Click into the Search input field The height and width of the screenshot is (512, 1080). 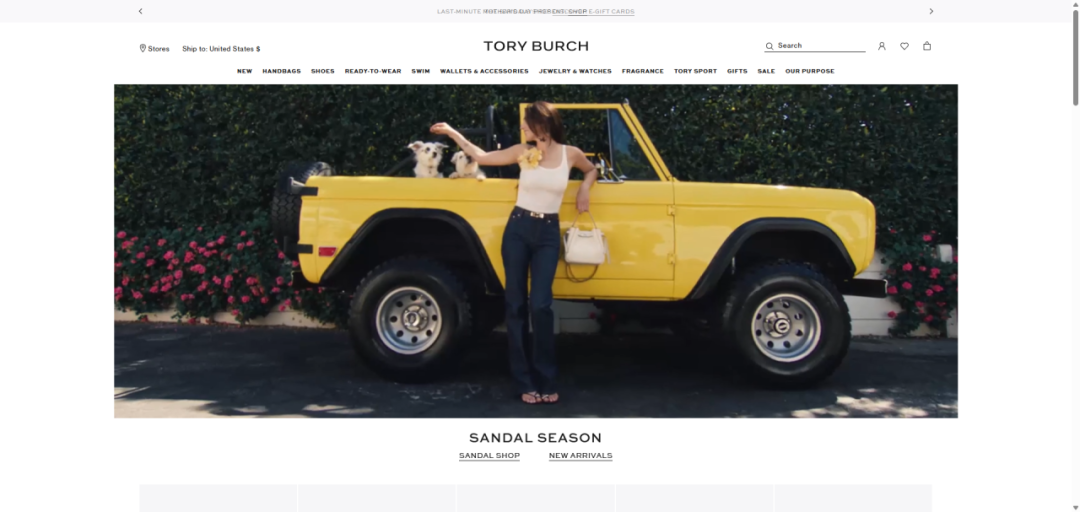820,45
